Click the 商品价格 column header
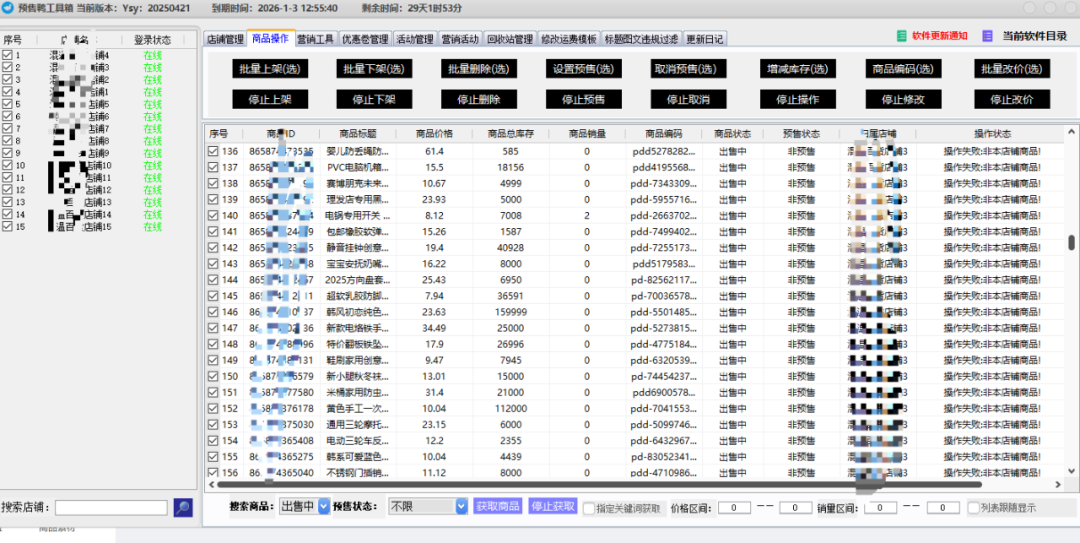Screen dimensions: 1080x543 point(435,134)
